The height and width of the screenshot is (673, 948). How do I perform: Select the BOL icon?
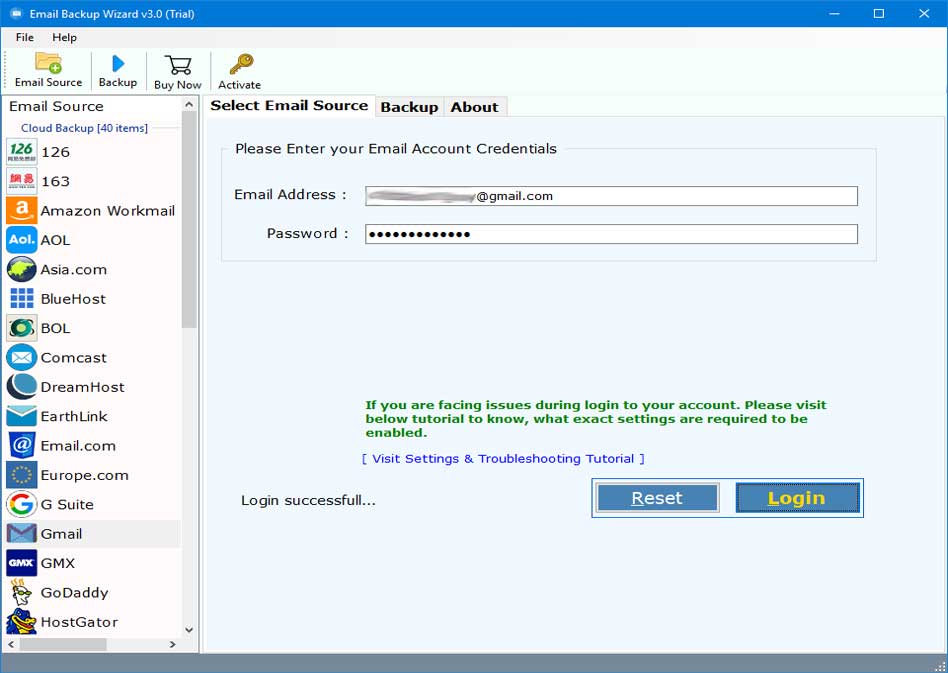[x=22, y=328]
